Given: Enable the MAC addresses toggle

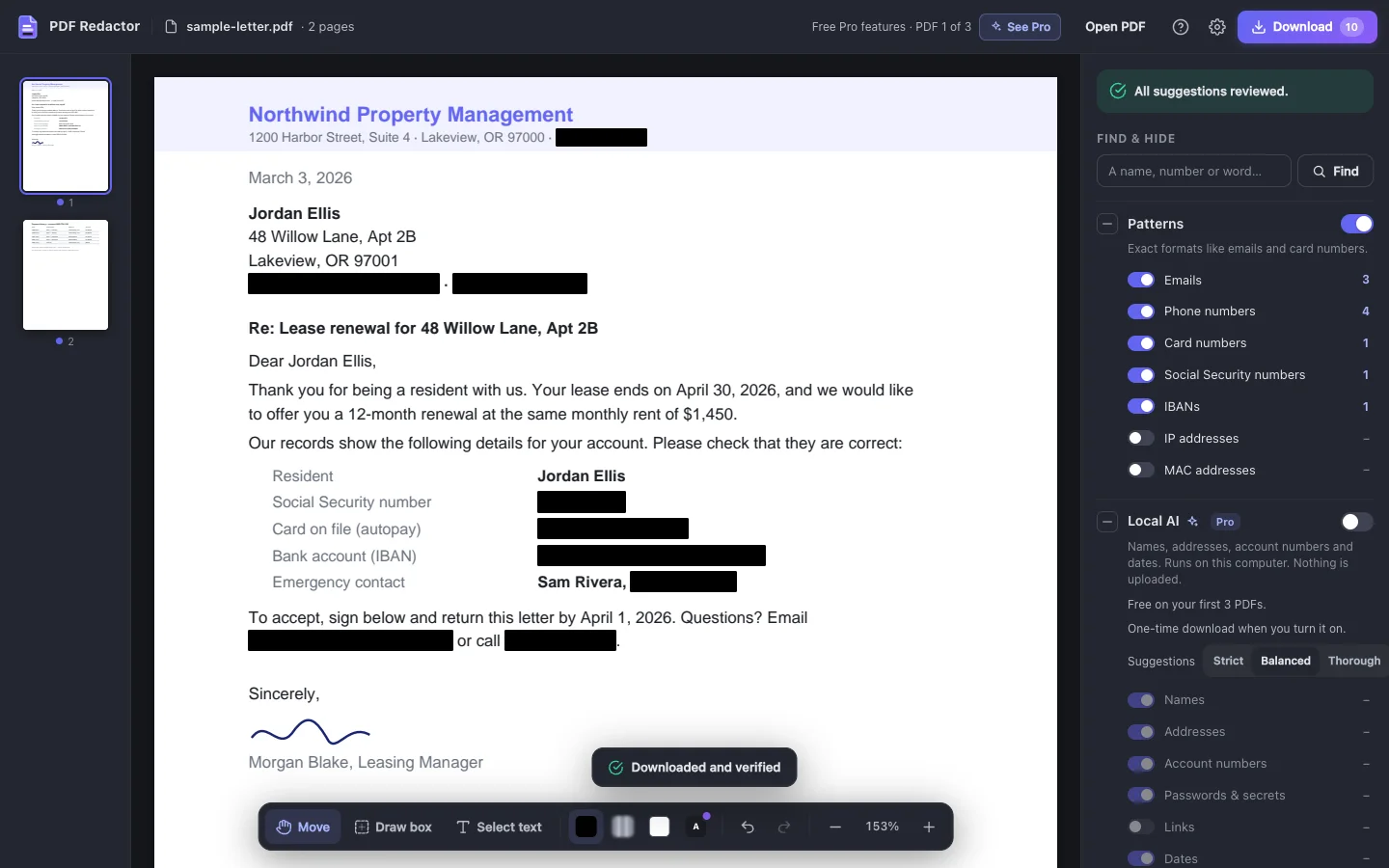Looking at the screenshot, I should tap(1141, 470).
